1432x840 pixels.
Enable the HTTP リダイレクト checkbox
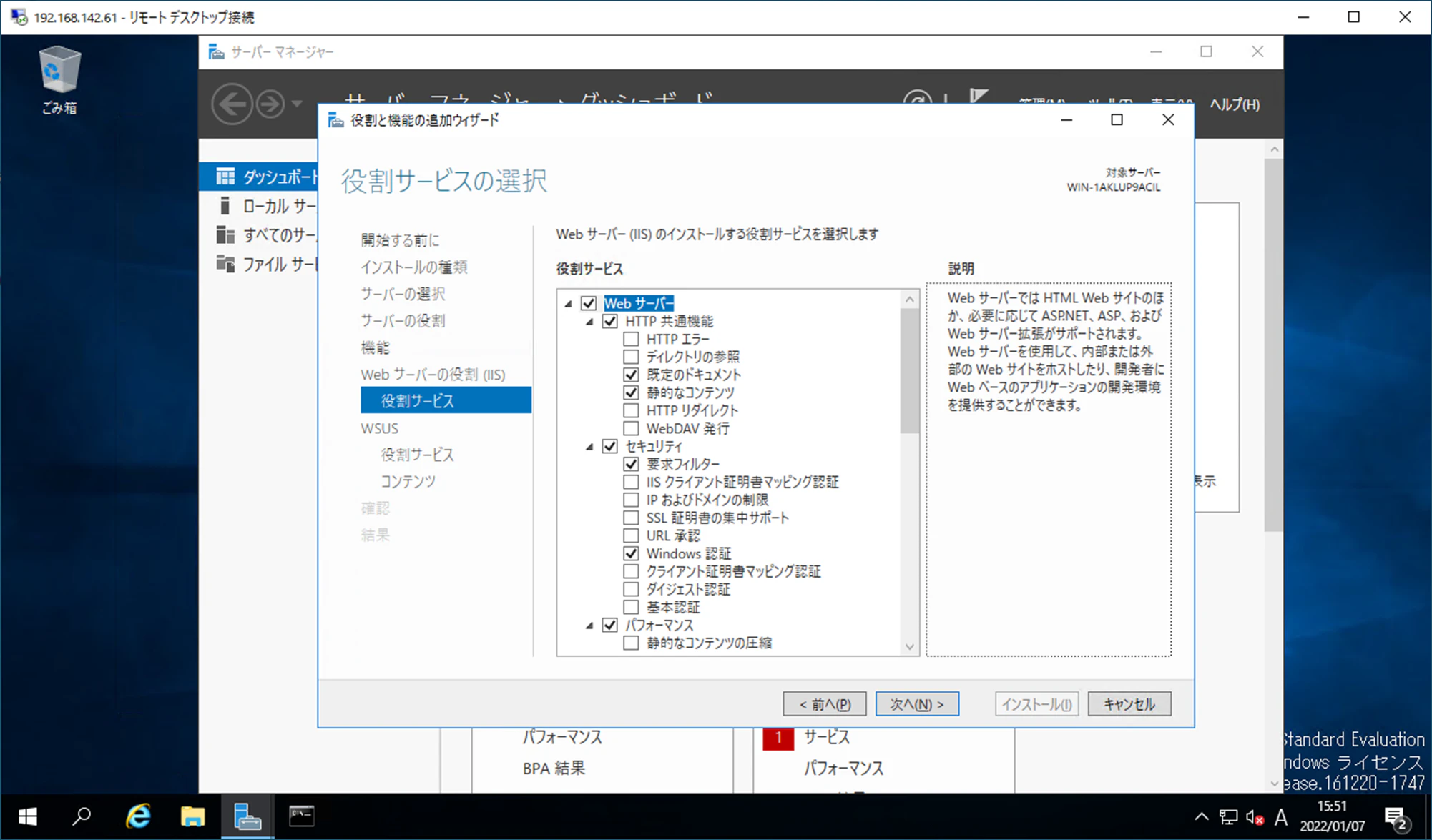click(631, 410)
